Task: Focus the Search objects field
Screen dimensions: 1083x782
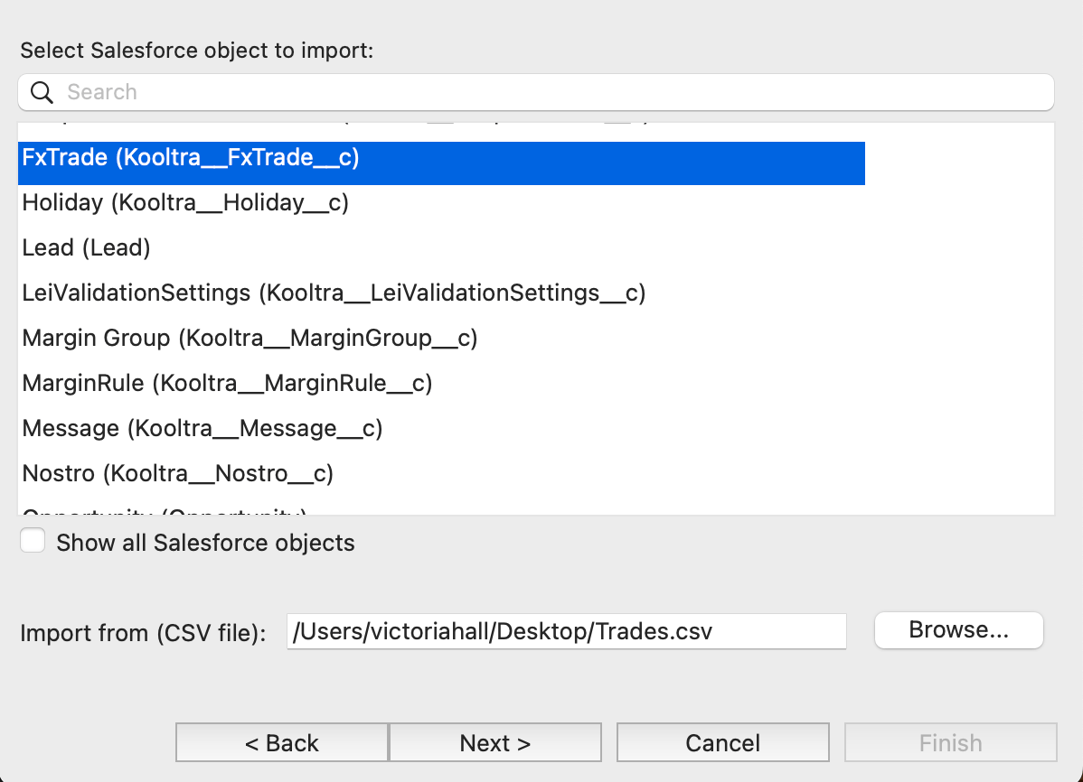Action: tap(536, 92)
